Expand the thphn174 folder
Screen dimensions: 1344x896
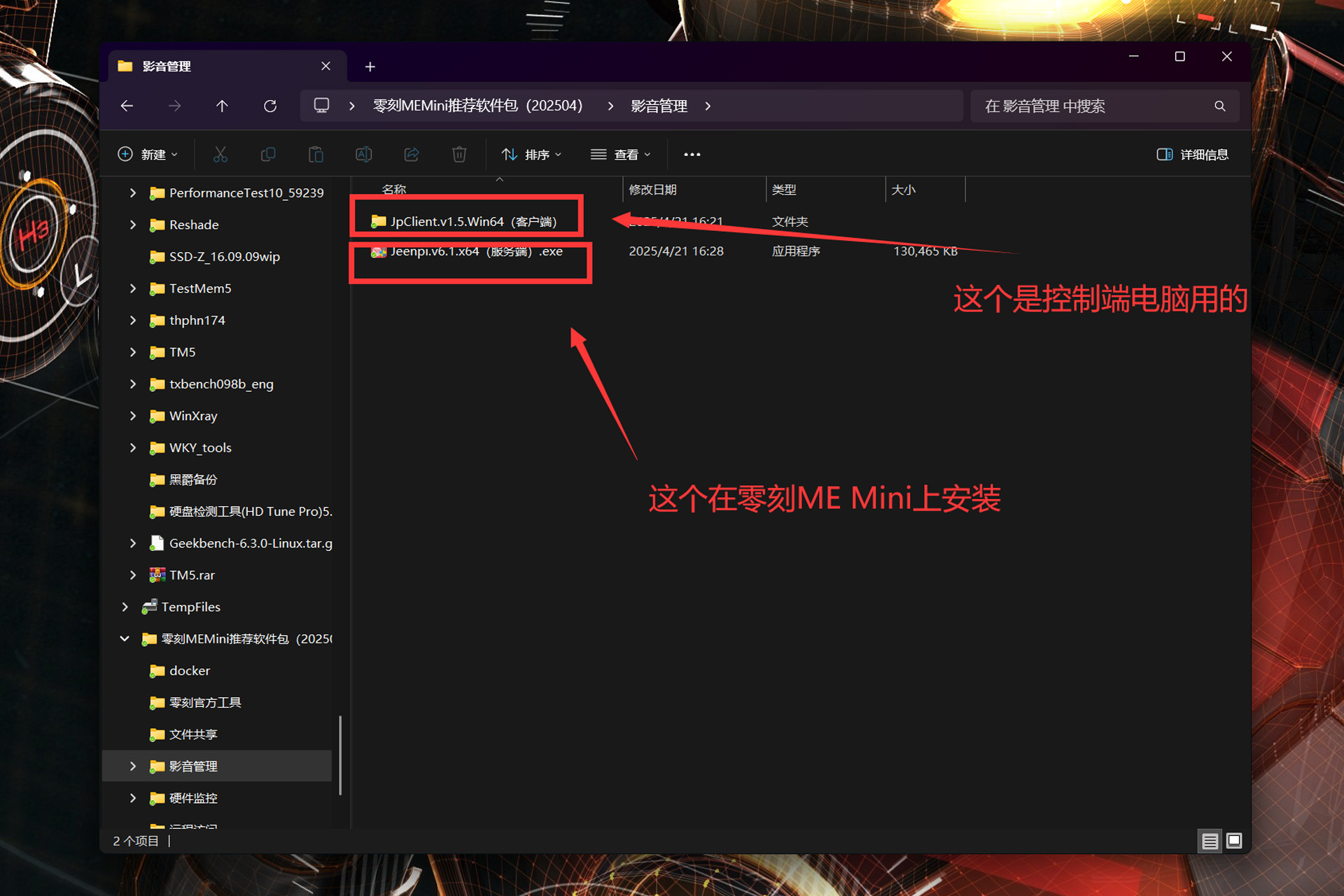coord(133,320)
